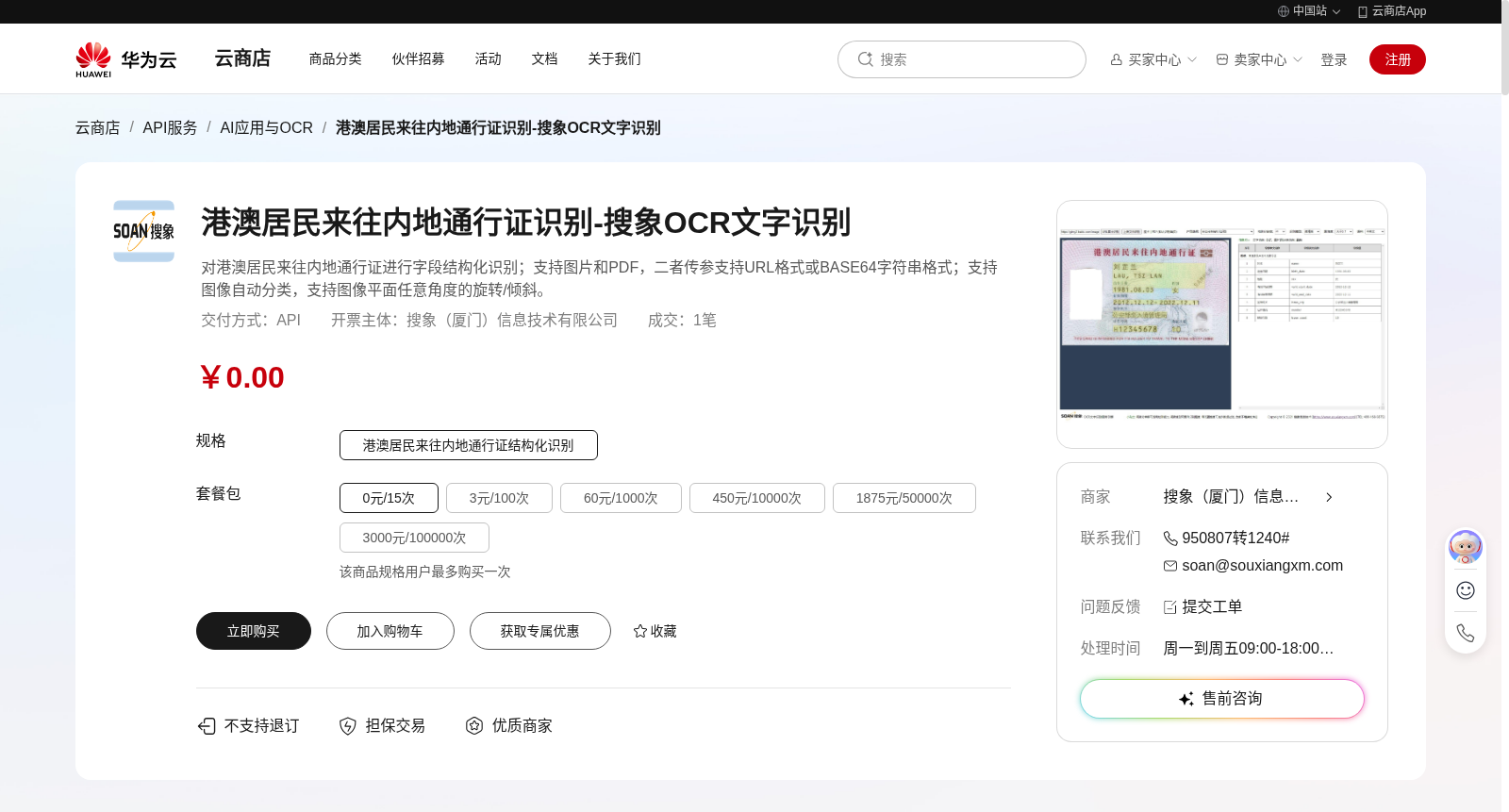The image size is (1509, 812).
Task: Click the globe icon for 中国站
Action: (1284, 11)
